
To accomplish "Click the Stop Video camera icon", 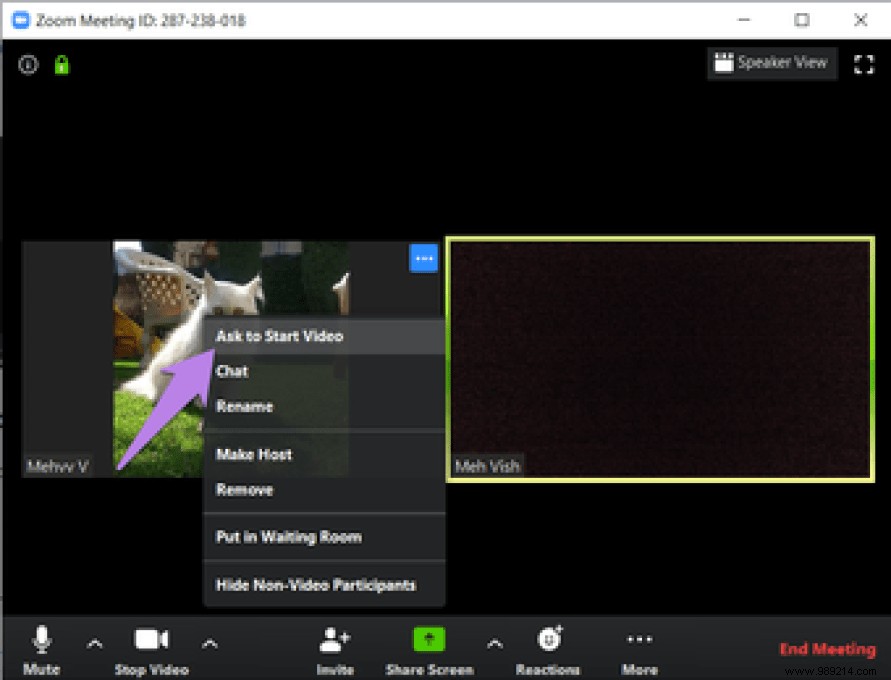I will (151, 638).
